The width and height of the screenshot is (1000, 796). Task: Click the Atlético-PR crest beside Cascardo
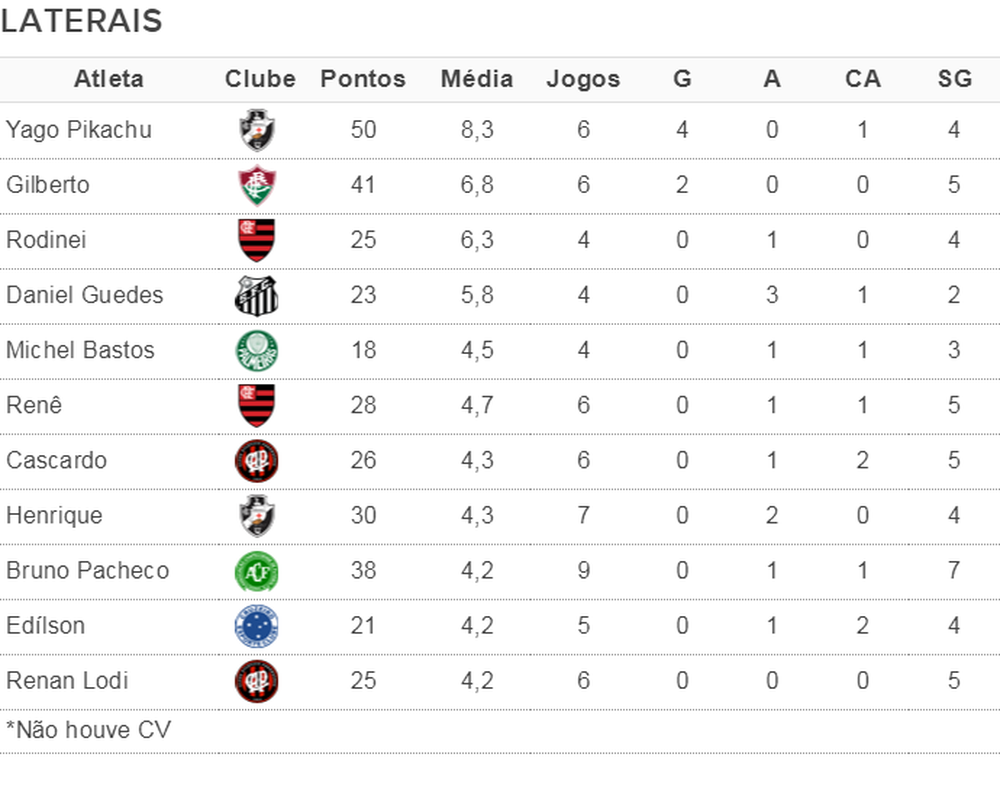[x=257, y=461]
